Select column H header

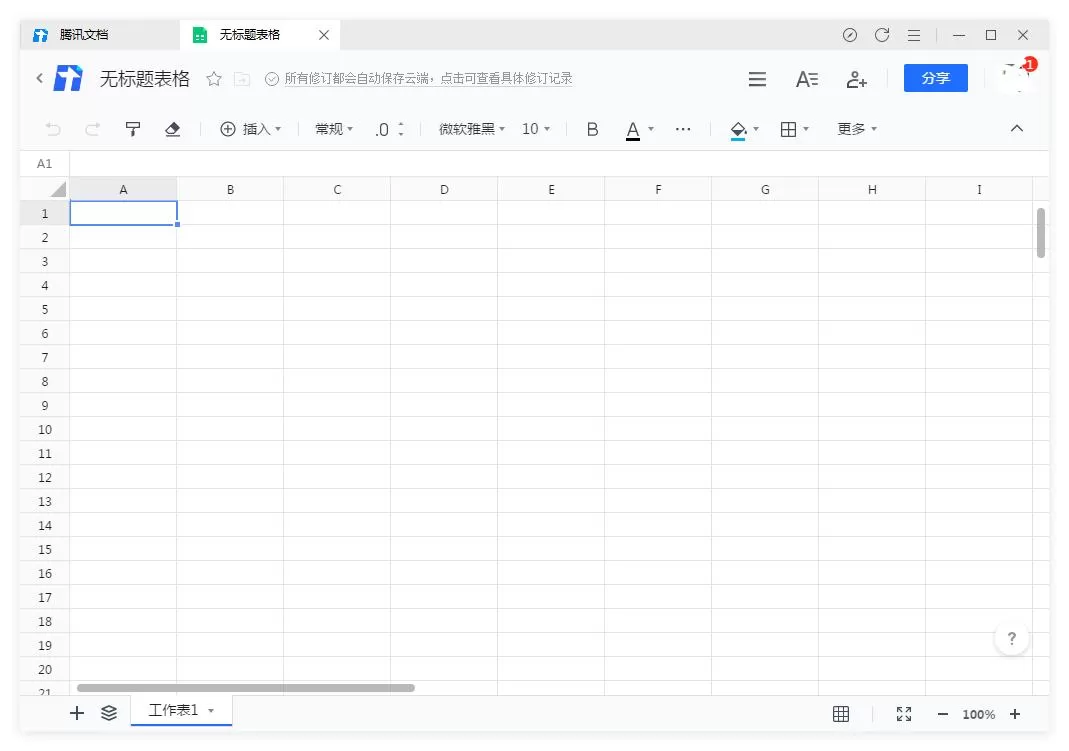pos(872,189)
